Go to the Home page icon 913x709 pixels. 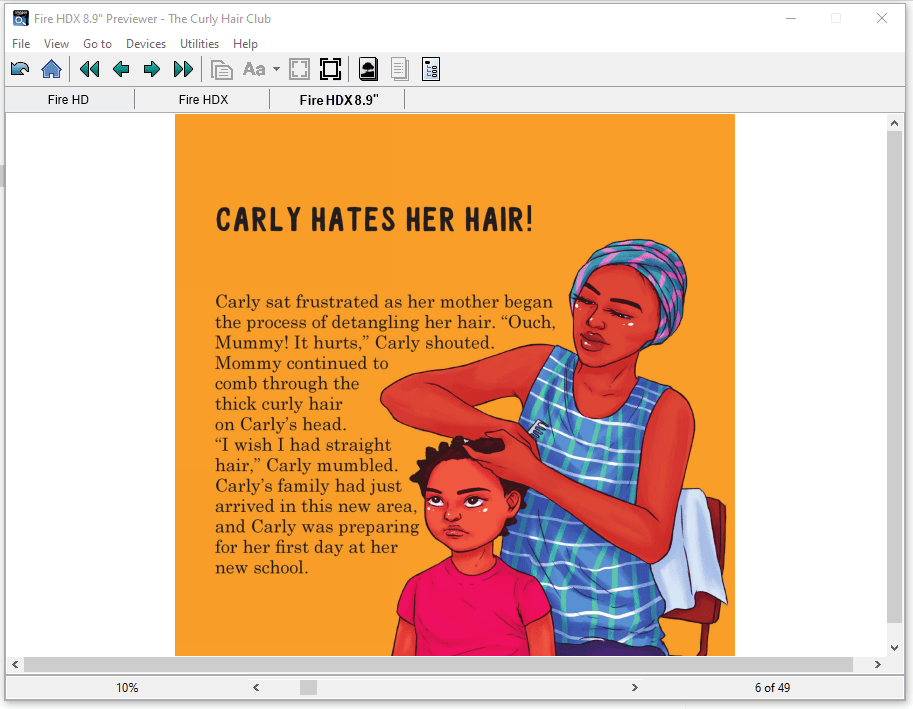(51, 69)
